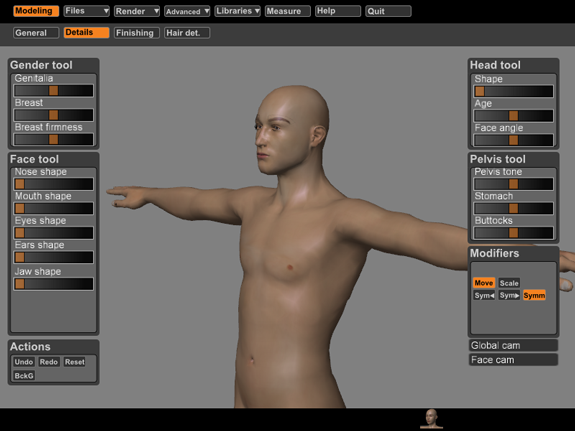Adjust the Pelvis tone slider
The image size is (575, 431).
(x=513, y=184)
